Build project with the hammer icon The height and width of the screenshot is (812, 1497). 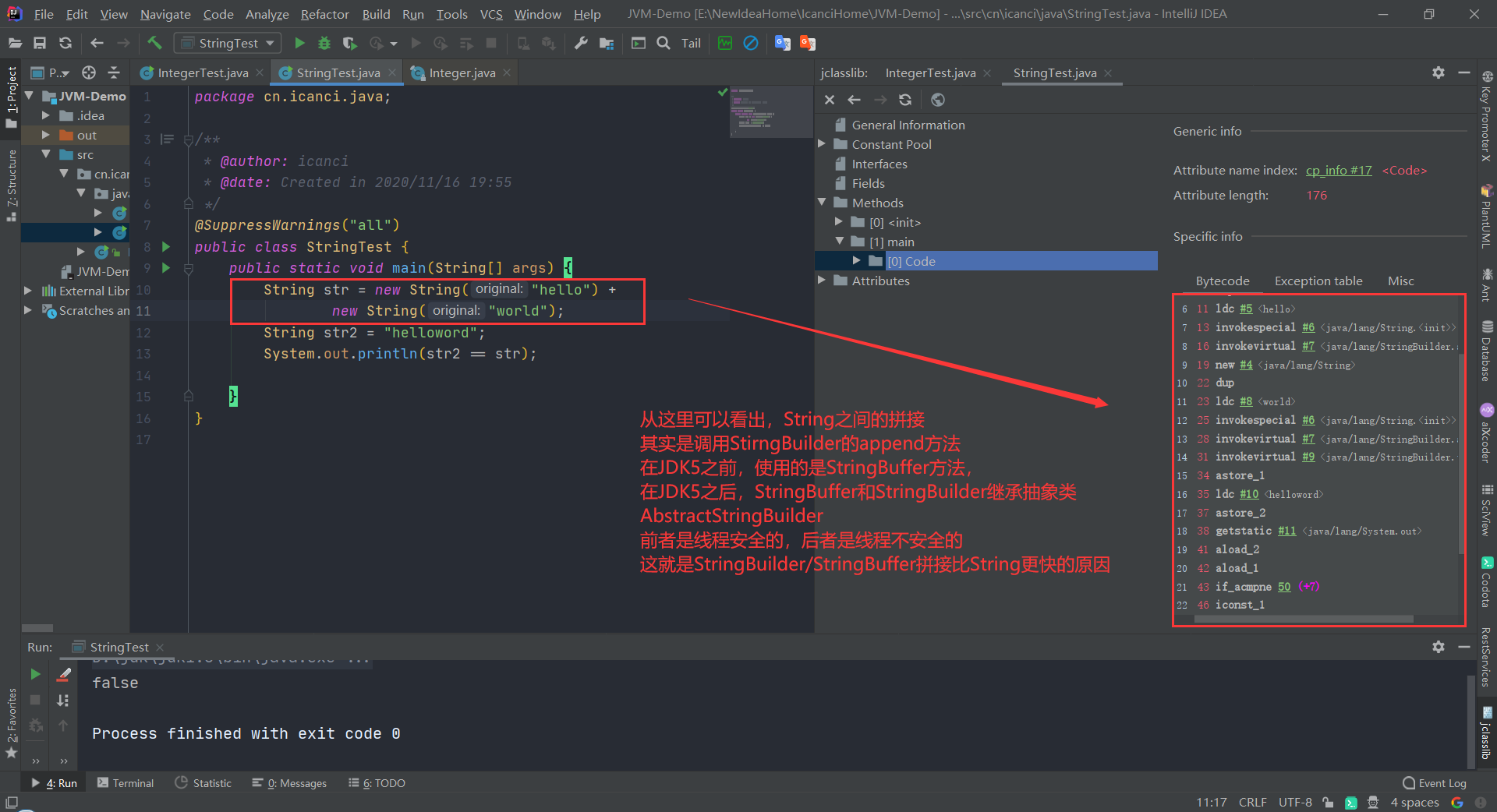tap(154, 43)
